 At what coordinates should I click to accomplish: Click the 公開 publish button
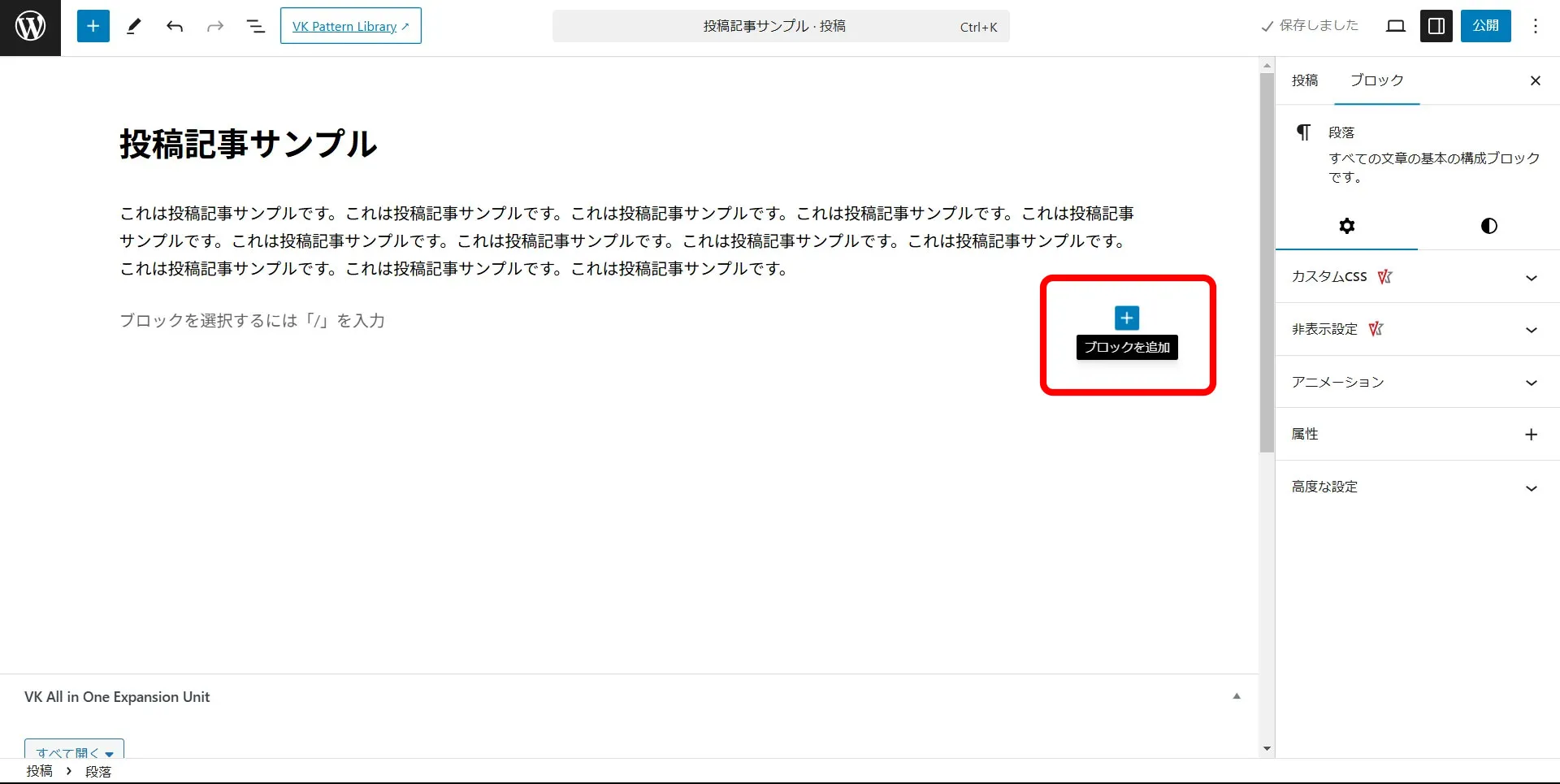1485,25
